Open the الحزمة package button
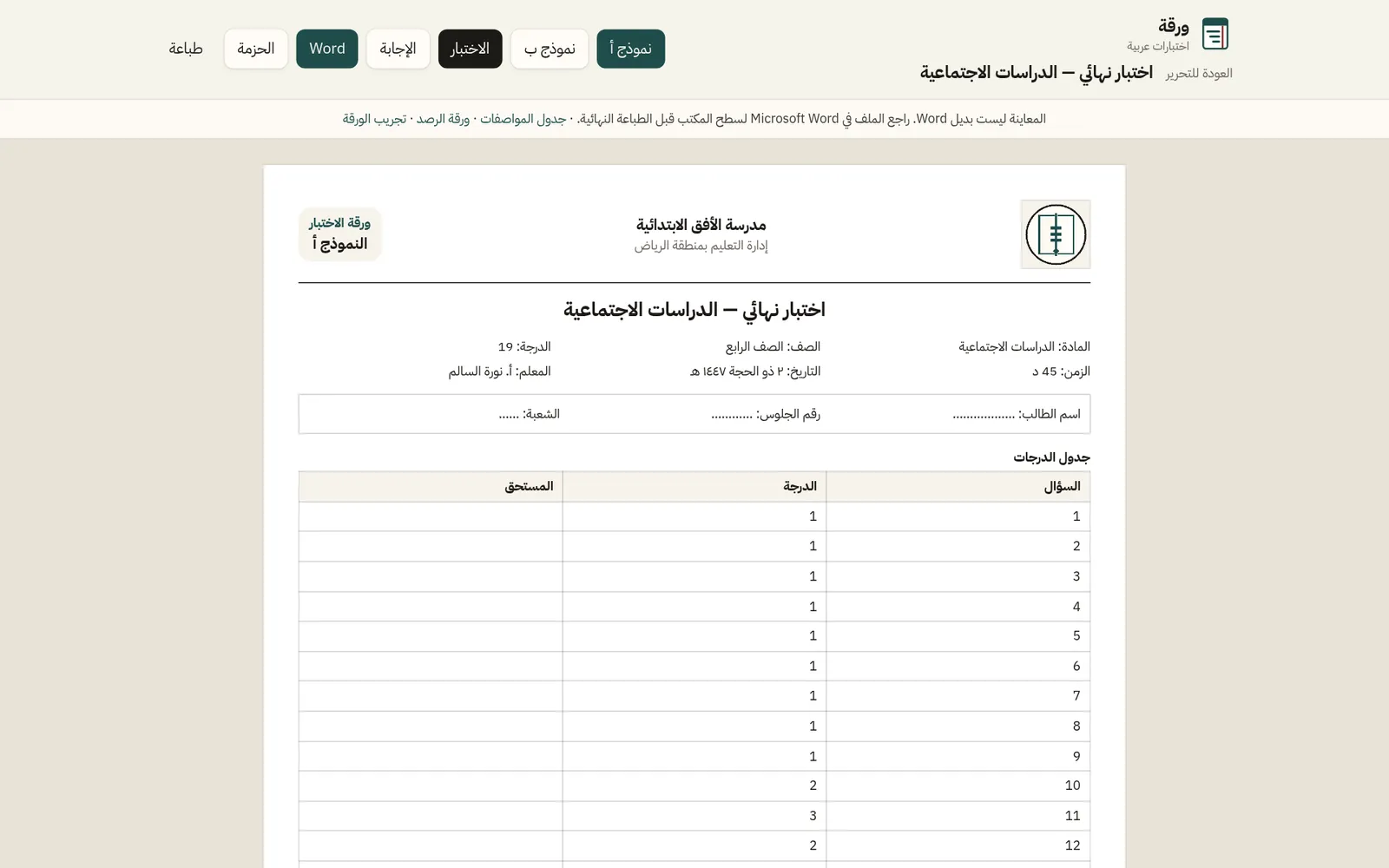 tap(256, 49)
